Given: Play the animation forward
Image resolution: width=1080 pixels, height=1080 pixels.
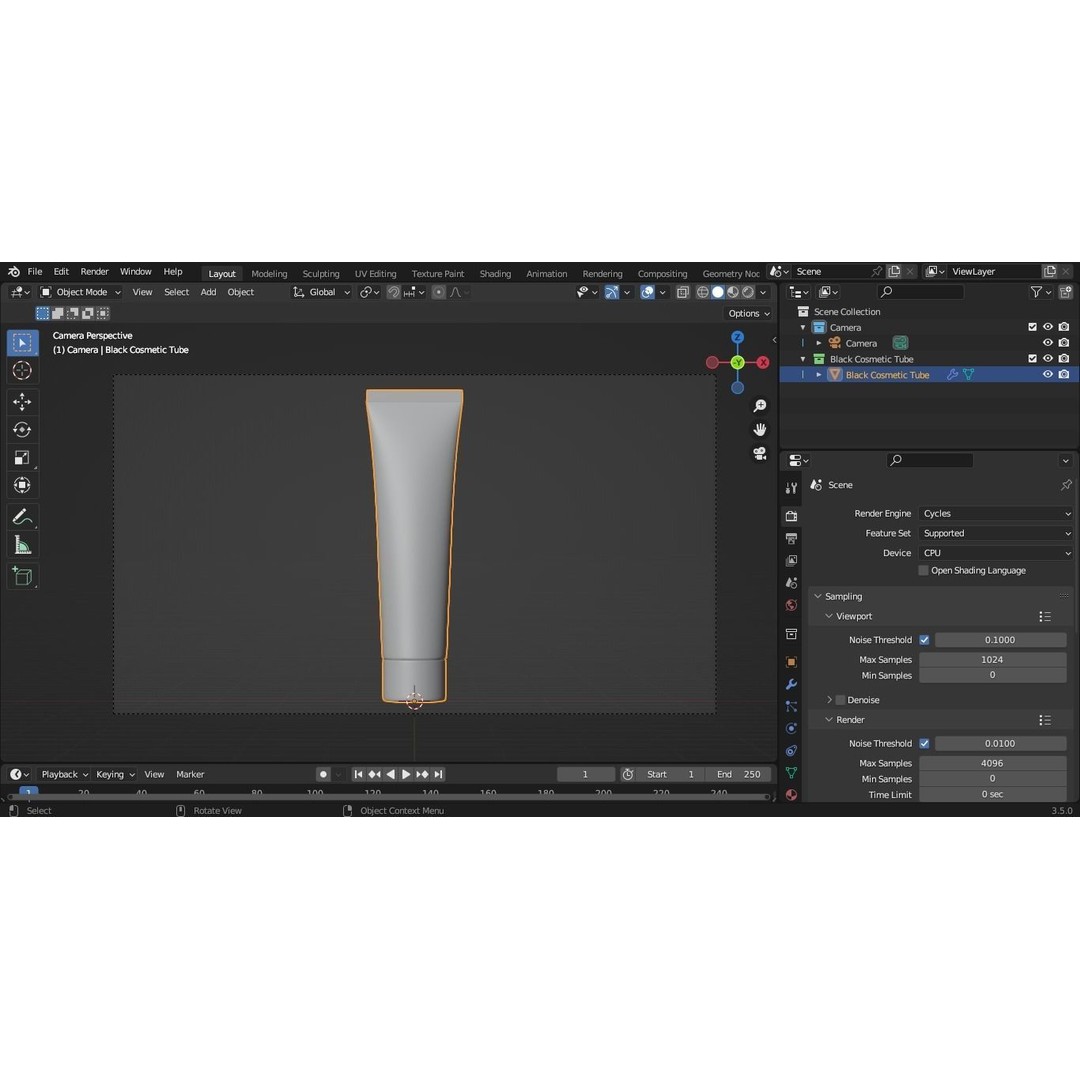Looking at the screenshot, I should [x=406, y=774].
